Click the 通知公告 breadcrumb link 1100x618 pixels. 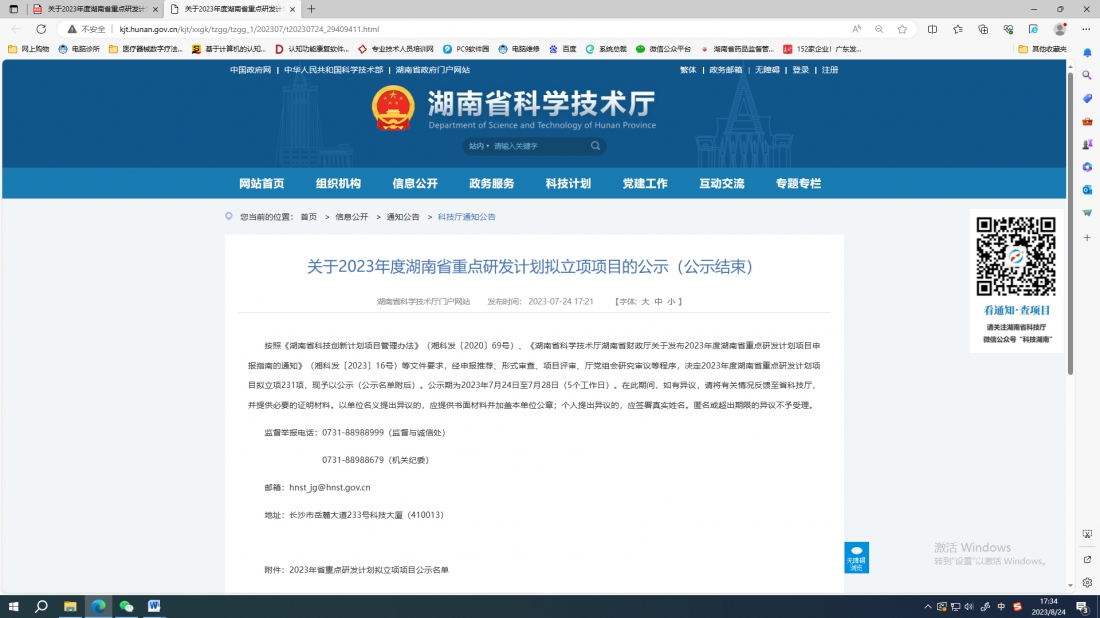click(x=403, y=217)
